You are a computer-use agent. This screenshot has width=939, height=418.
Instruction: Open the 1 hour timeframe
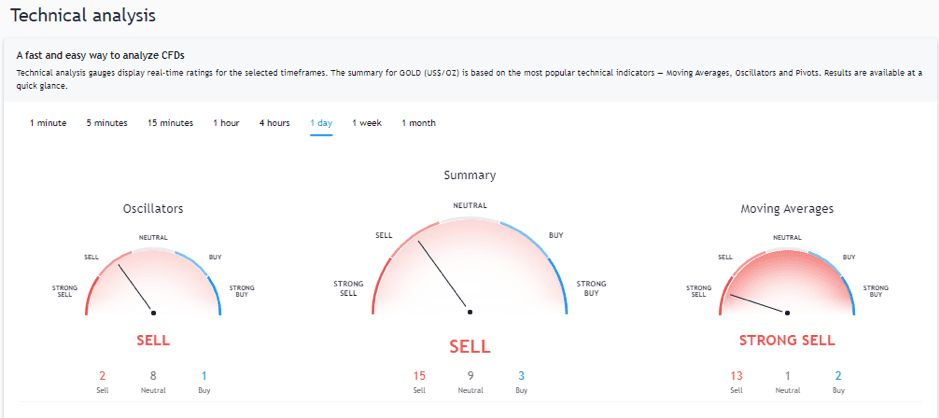tap(226, 123)
